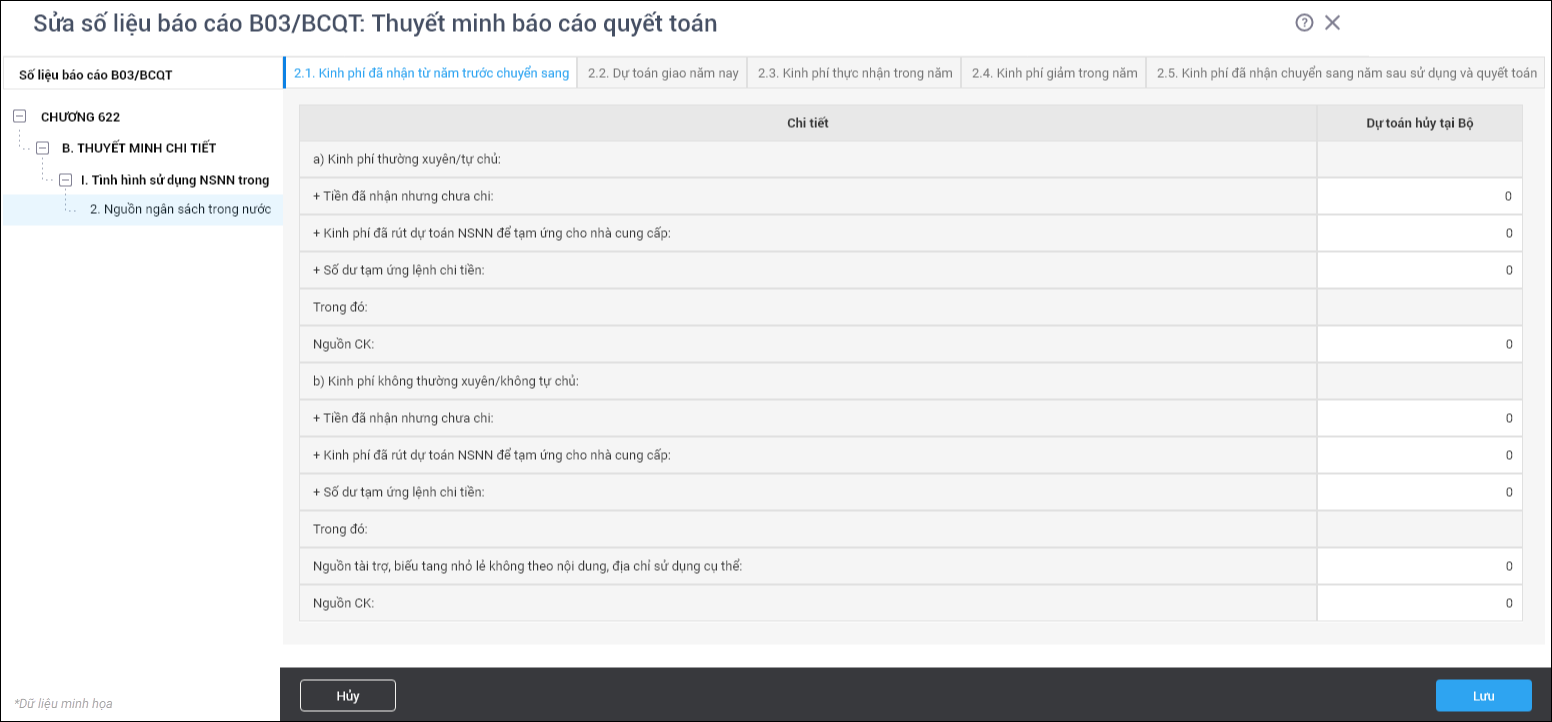Select 2. Nguồn ngân sách trong nước item
The height and width of the screenshot is (722, 1552).
coord(180,210)
